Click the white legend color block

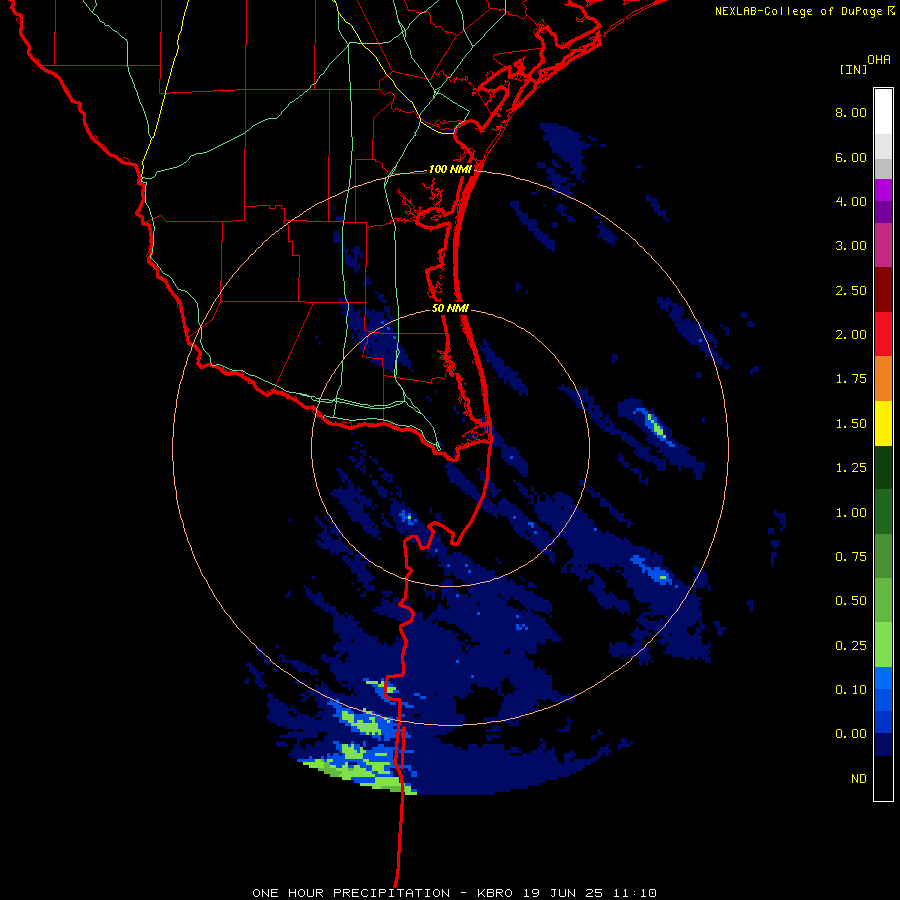883,112
